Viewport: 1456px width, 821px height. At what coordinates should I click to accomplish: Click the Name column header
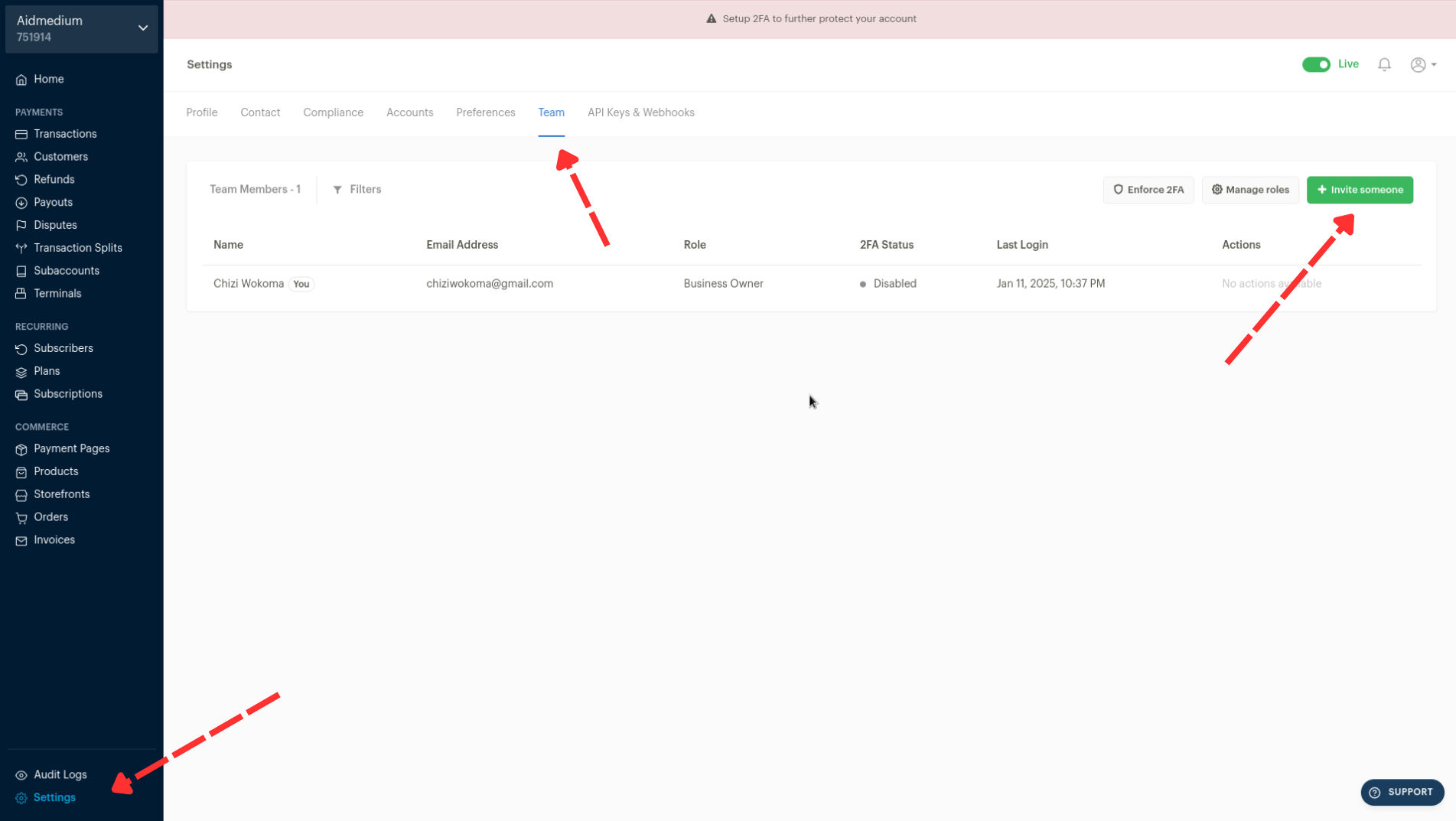228,245
